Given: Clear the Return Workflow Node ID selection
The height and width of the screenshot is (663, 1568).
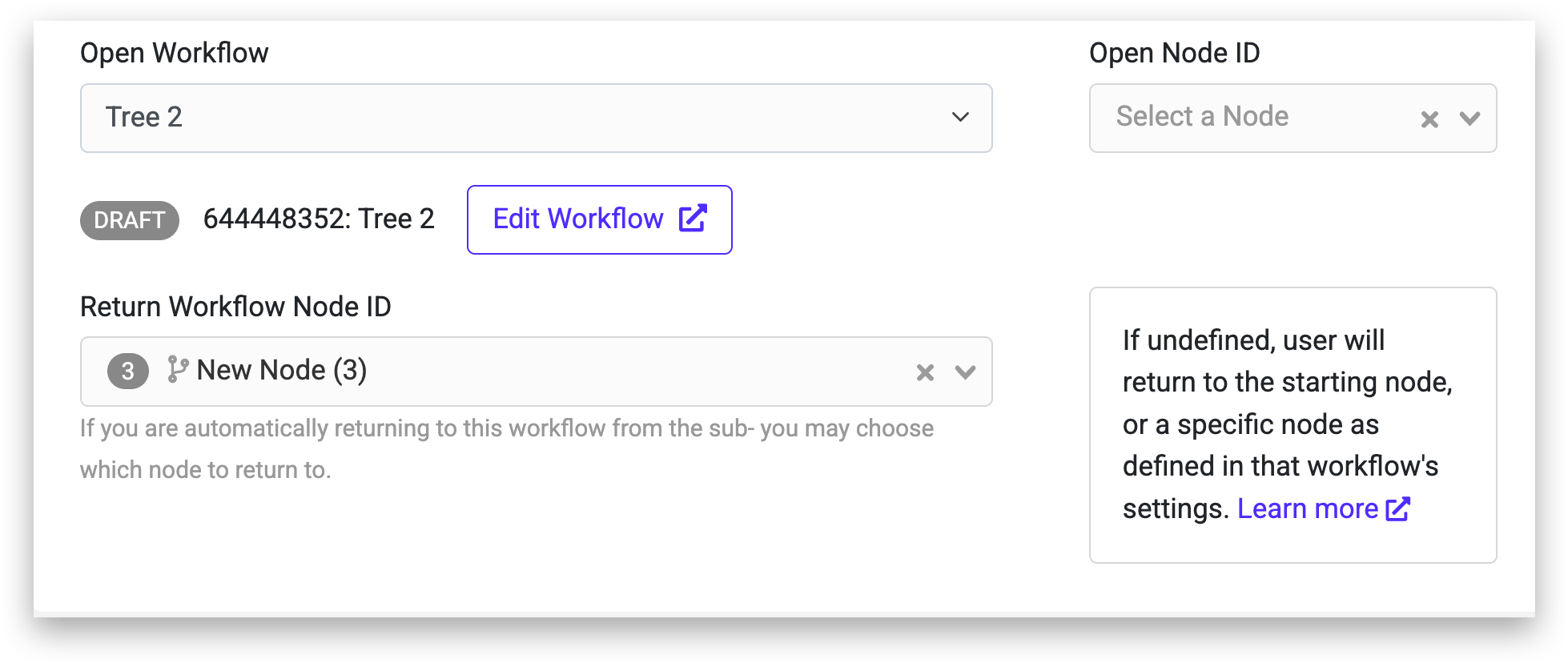Looking at the screenshot, I should pos(925,372).
